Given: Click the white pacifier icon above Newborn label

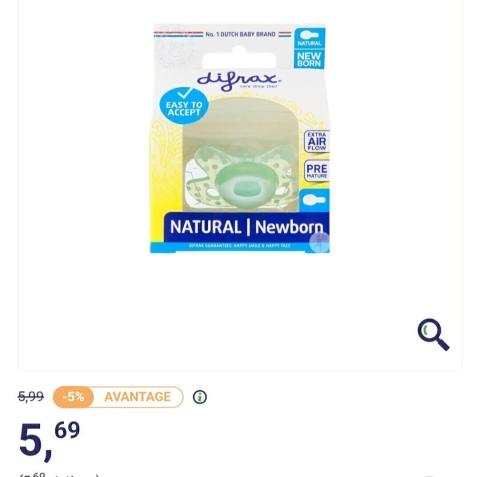Looking at the screenshot, I should coord(314,200).
